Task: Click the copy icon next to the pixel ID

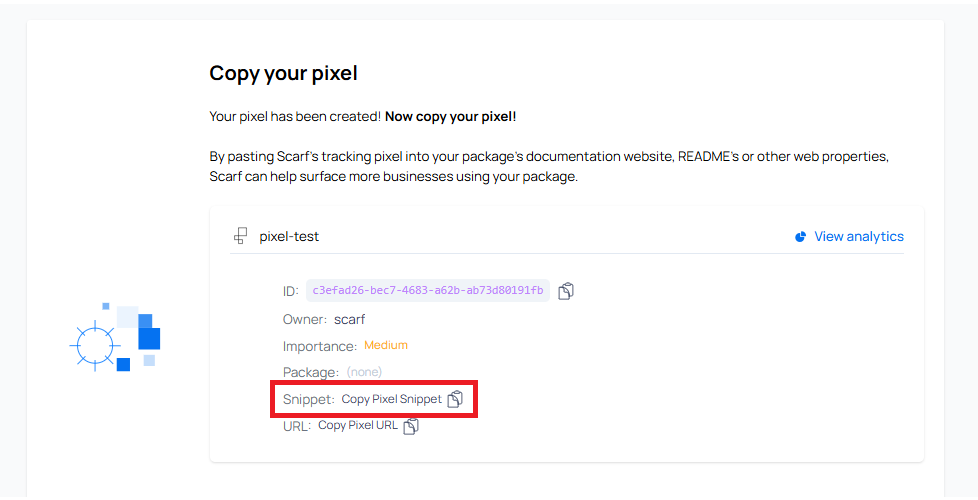Action: (x=566, y=291)
